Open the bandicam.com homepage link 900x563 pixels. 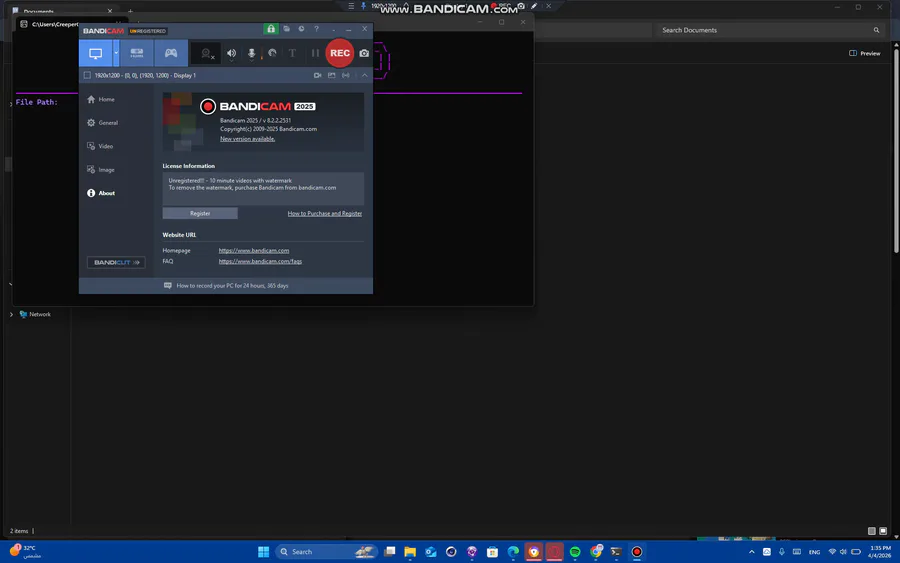coord(254,251)
